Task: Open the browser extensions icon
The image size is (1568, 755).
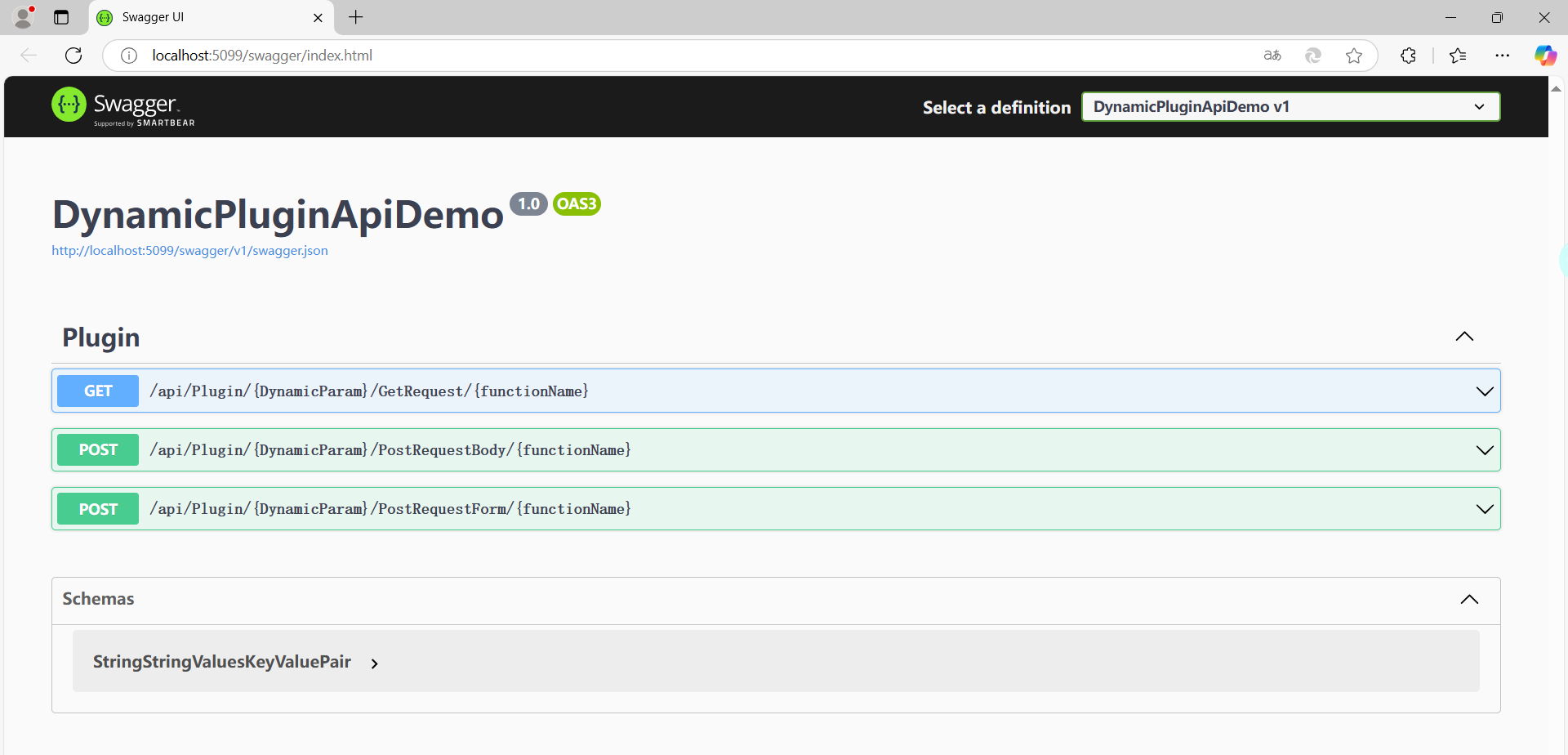Action: click(1408, 56)
